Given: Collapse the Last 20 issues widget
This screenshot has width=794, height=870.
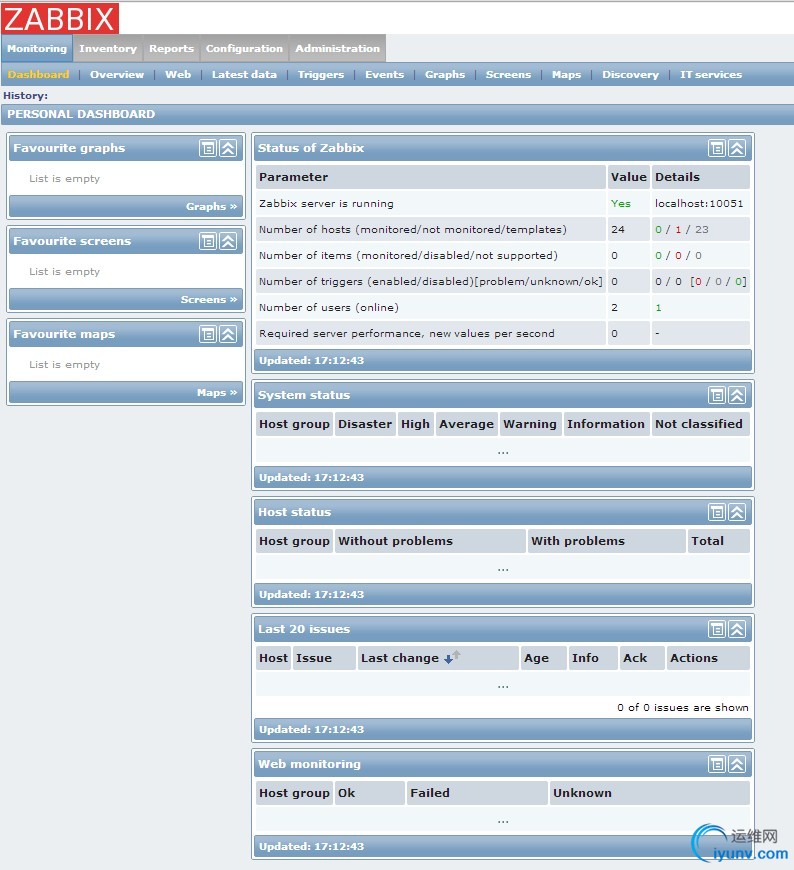Looking at the screenshot, I should [737, 629].
